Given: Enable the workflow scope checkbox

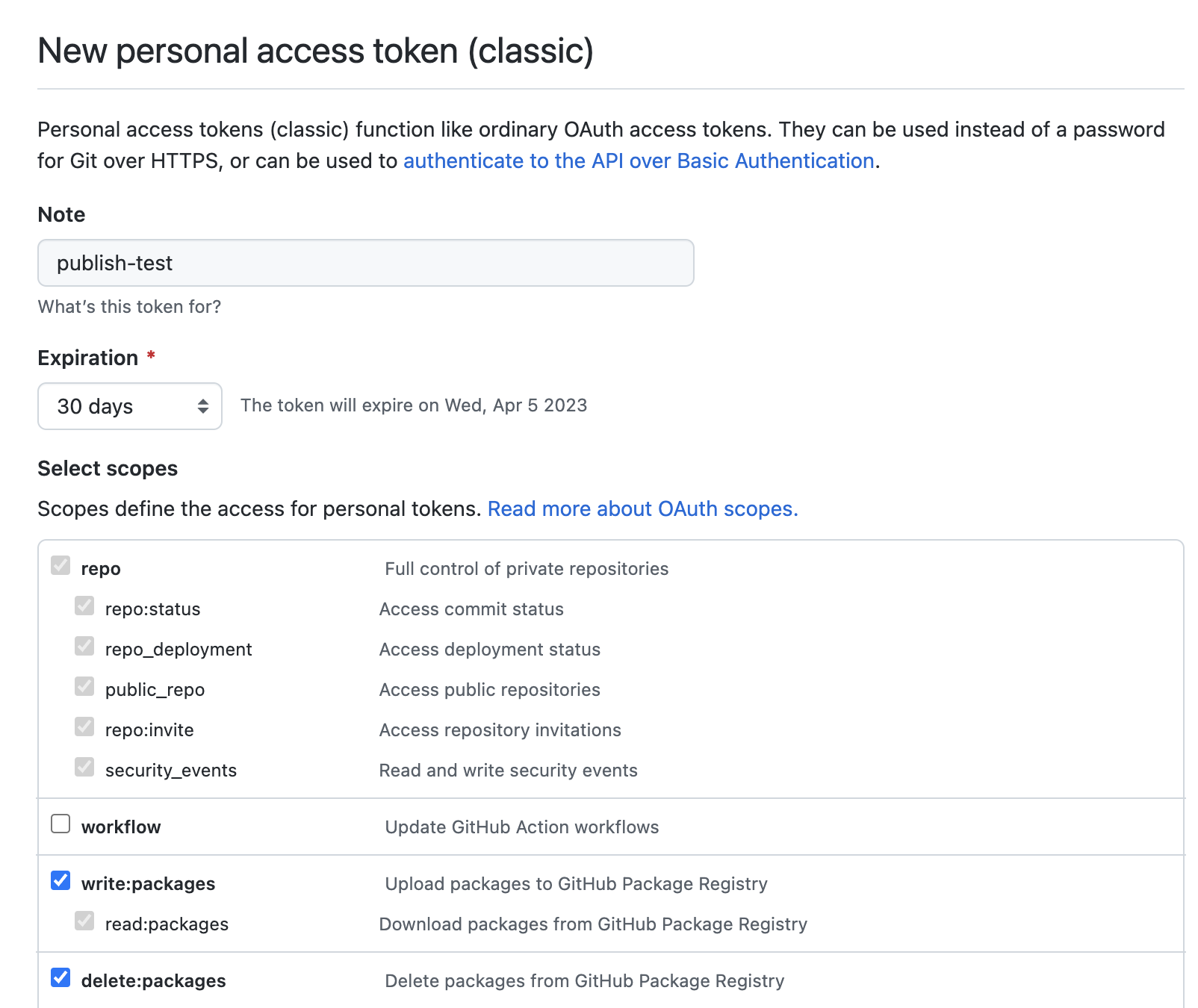Looking at the screenshot, I should [x=60, y=824].
